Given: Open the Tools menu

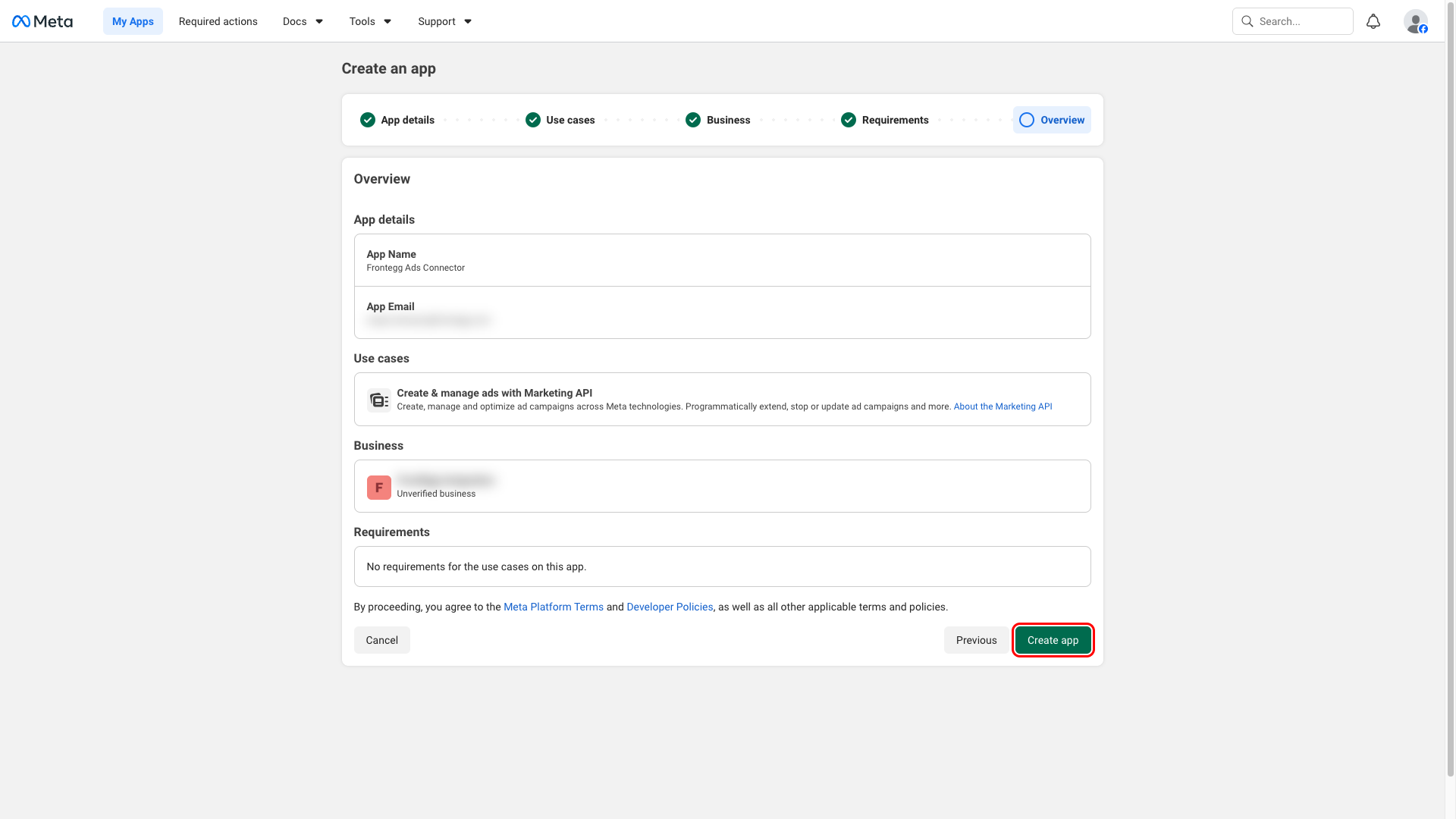Looking at the screenshot, I should (x=370, y=21).
